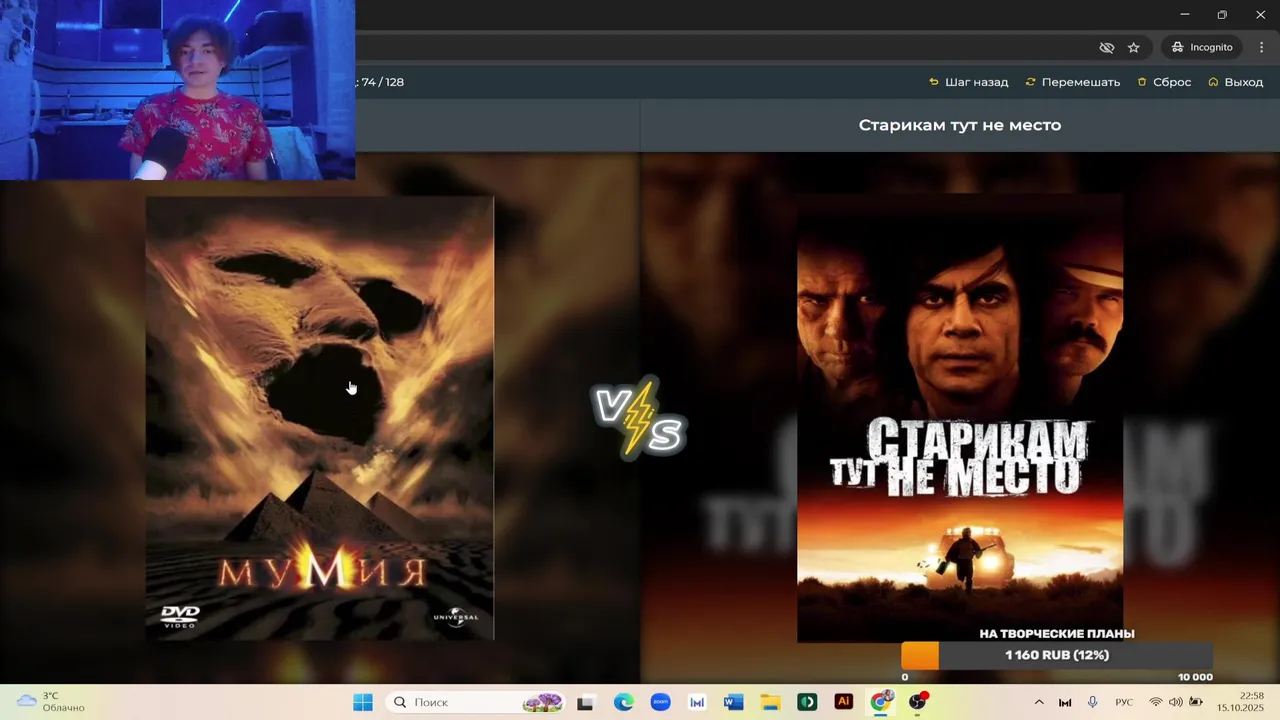Open the Incognito profile chip

tap(1202, 47)
